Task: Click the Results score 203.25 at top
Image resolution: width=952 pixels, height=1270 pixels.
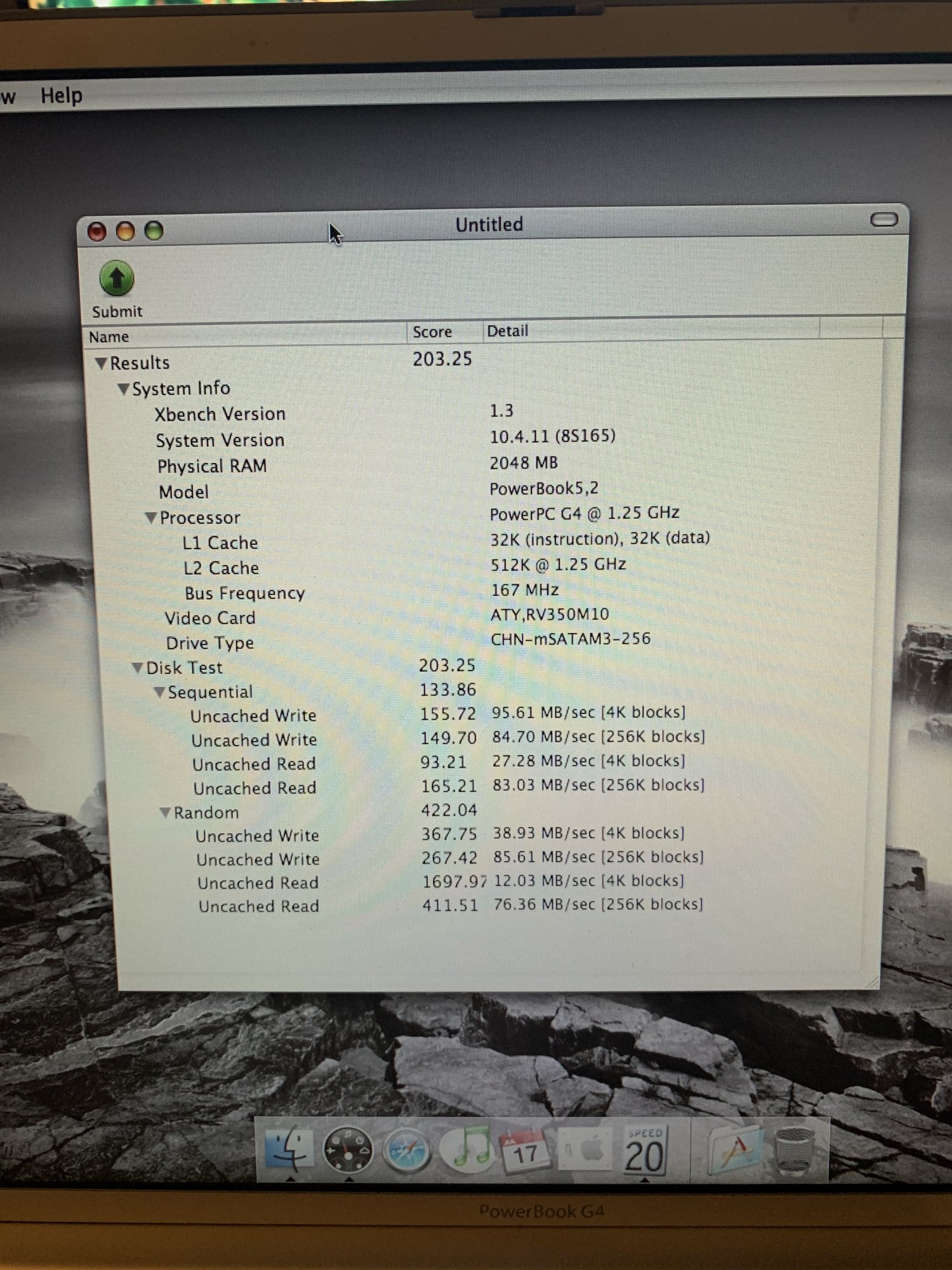Action: point(442,359)
